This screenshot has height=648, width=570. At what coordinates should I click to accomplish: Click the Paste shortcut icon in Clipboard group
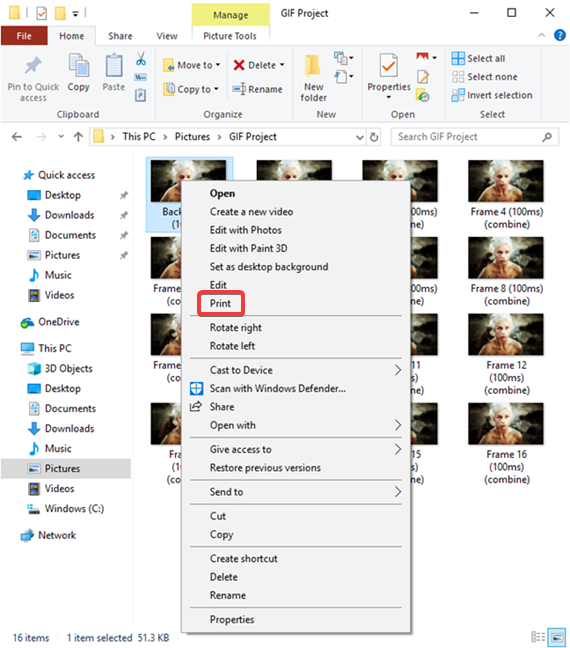[141, 95]
